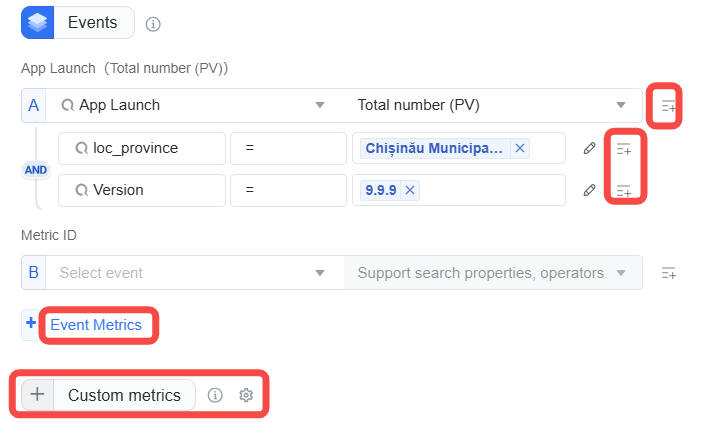Click the blue Events layers icon
Image resolution: width=713 pixels, height=422 pixels.
pyautogui.click(x=37, y=22)
